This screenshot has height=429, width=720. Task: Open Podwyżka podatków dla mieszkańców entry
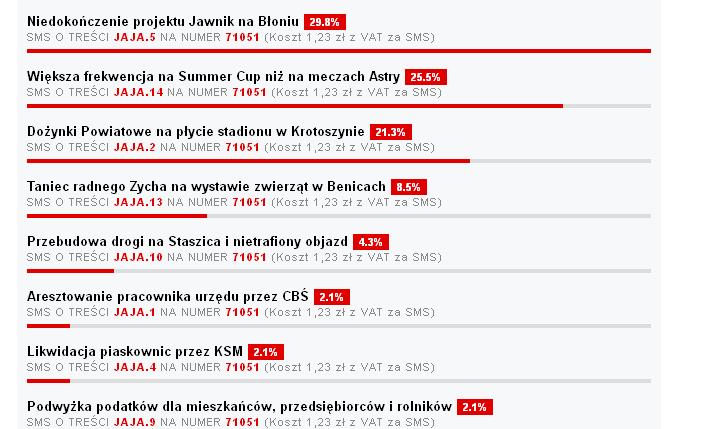240,407
